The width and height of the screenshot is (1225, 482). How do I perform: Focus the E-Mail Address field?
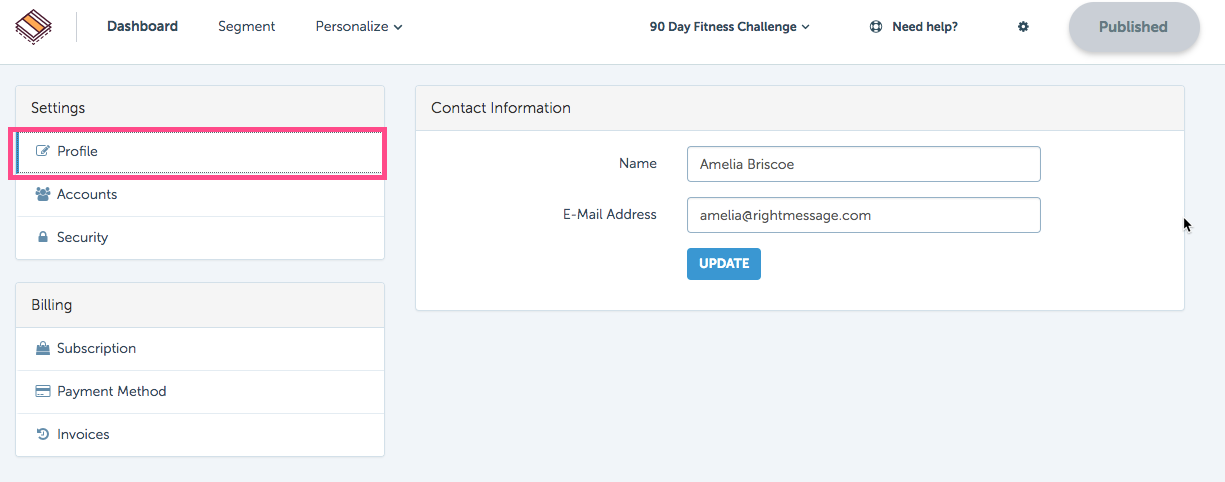click(864, 215)
